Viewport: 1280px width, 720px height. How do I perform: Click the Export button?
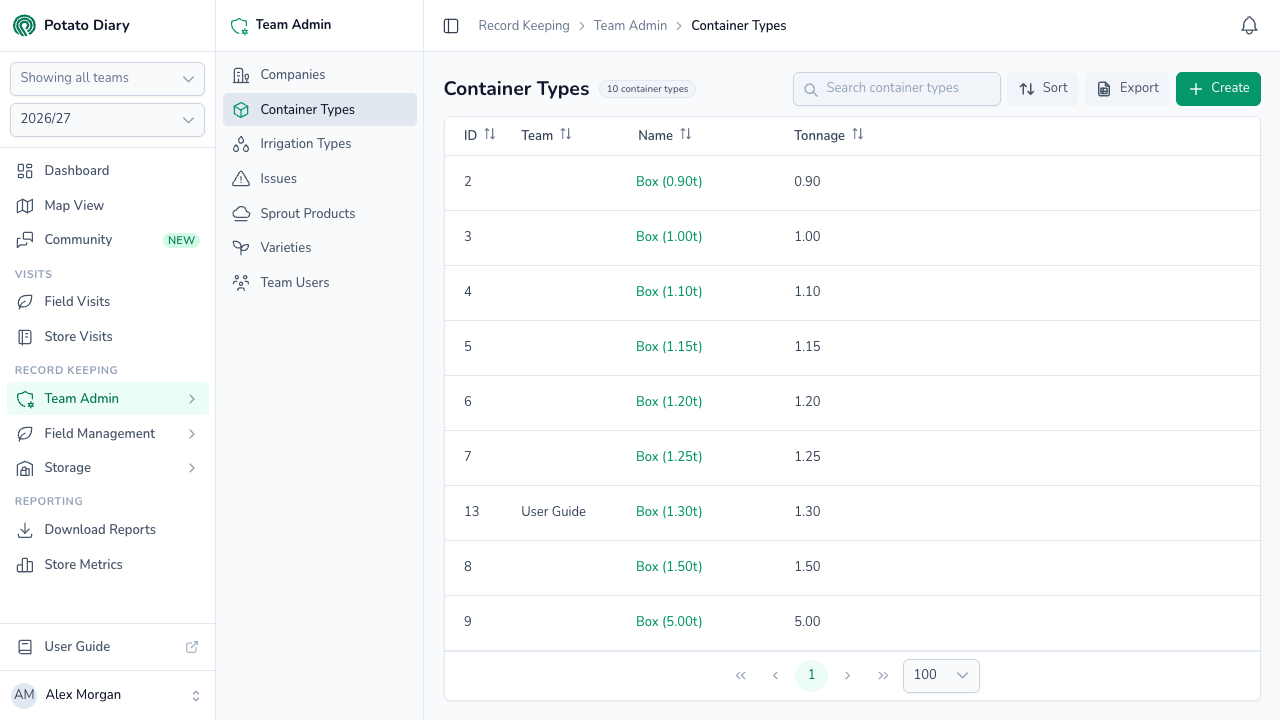coord(1127,88)
